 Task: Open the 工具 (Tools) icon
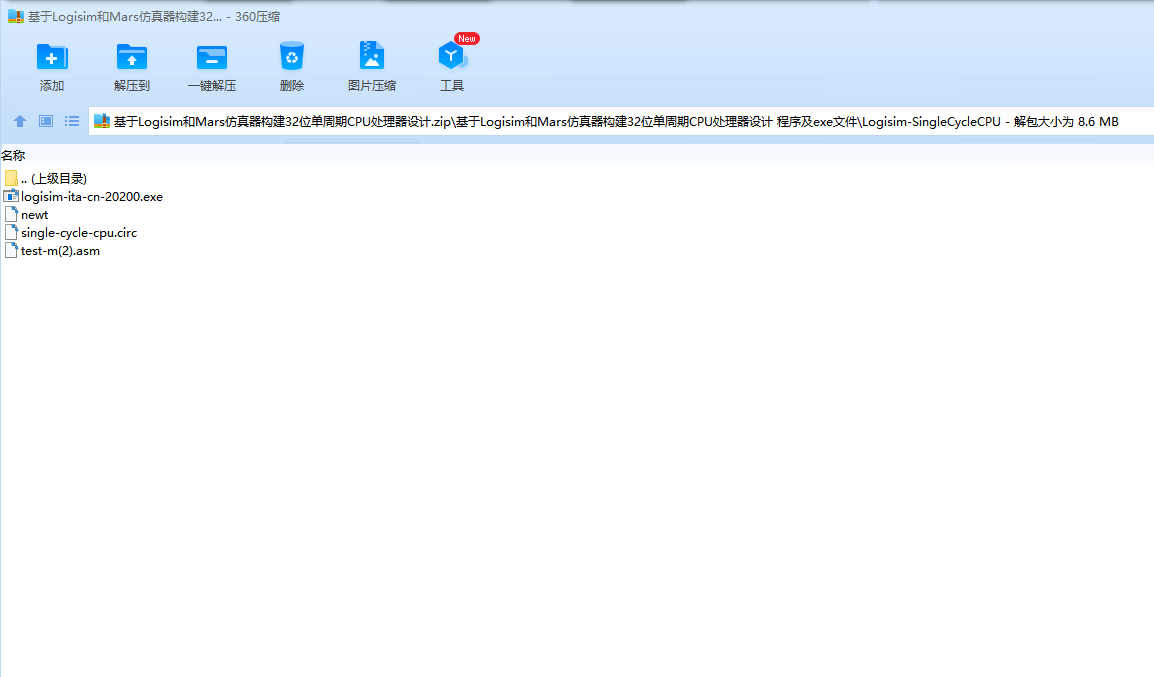click(451, 56)
